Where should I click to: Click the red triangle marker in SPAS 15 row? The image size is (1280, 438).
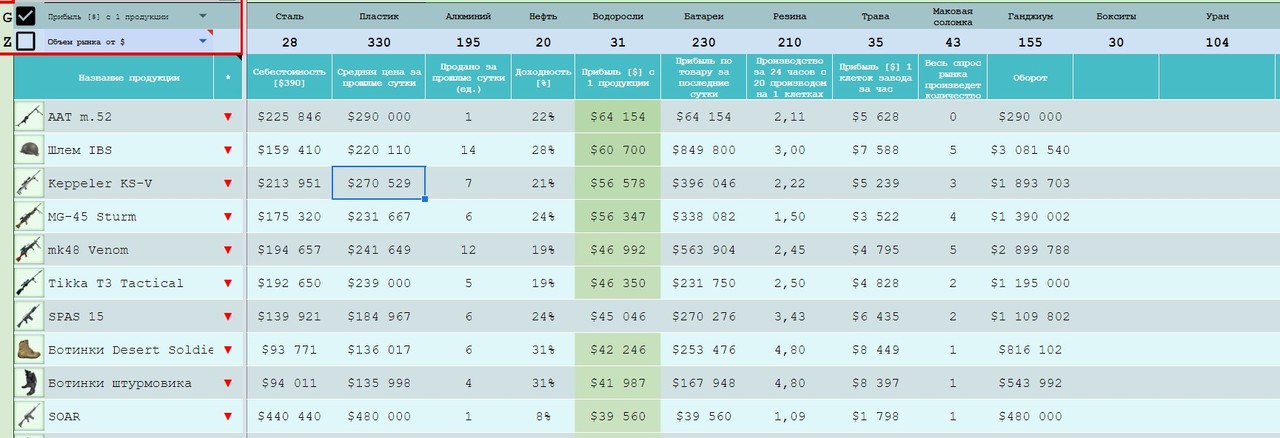tap(228, 317)
